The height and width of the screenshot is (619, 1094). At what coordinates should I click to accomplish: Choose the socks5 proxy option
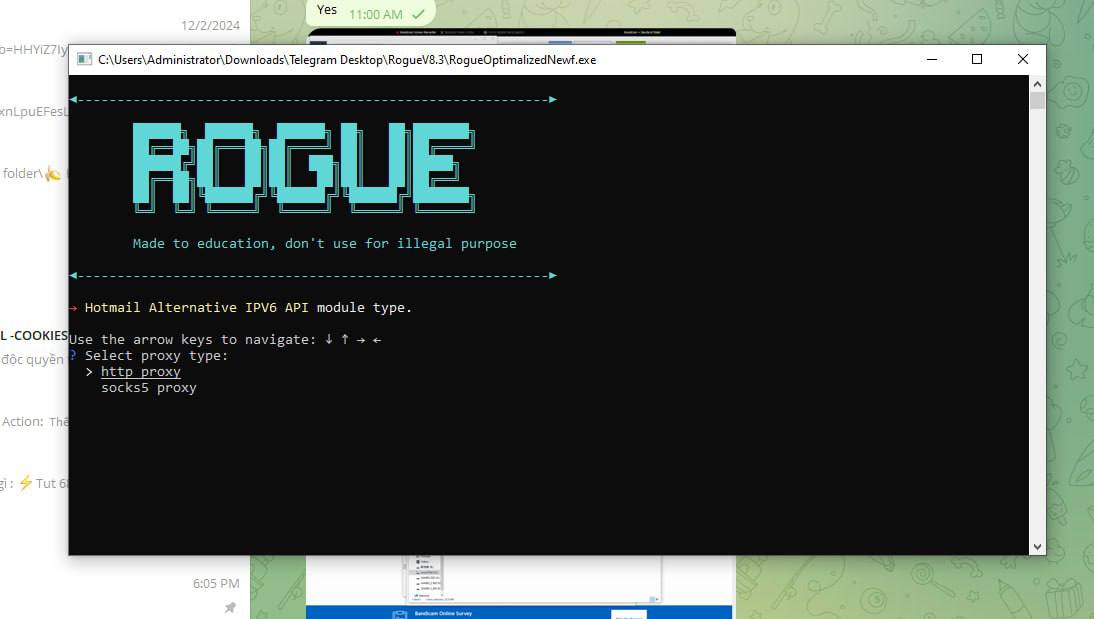coord(148,387)
